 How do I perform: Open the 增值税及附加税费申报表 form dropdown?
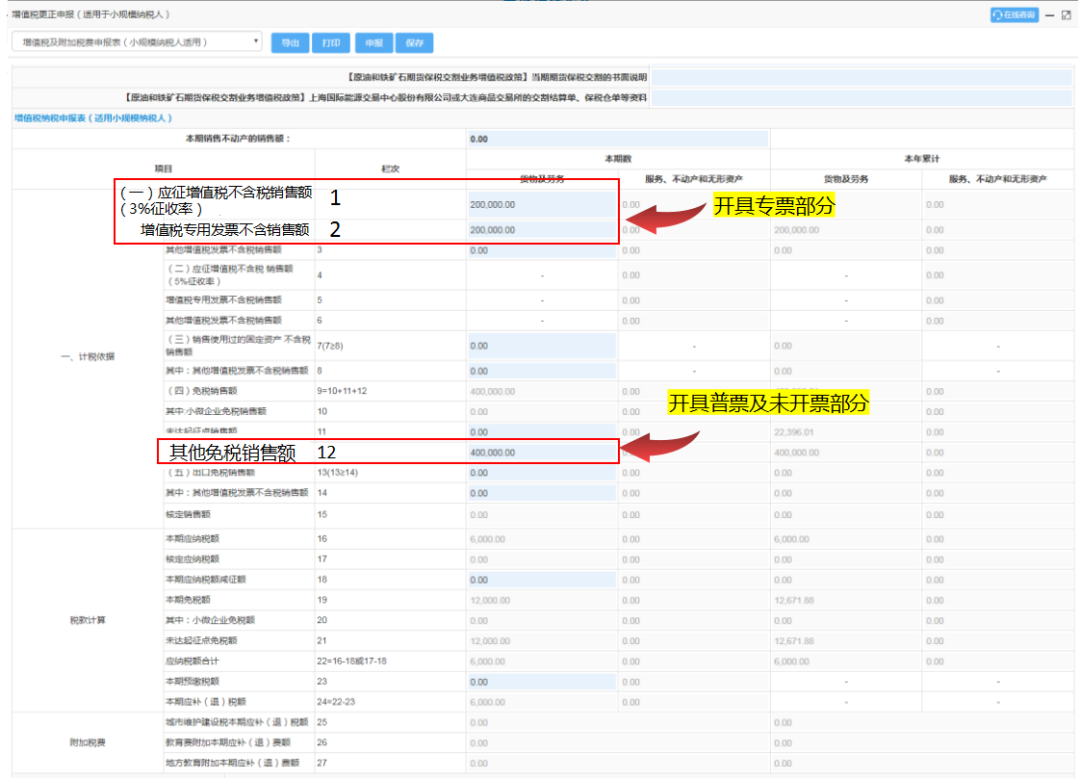tap(138, 42)
